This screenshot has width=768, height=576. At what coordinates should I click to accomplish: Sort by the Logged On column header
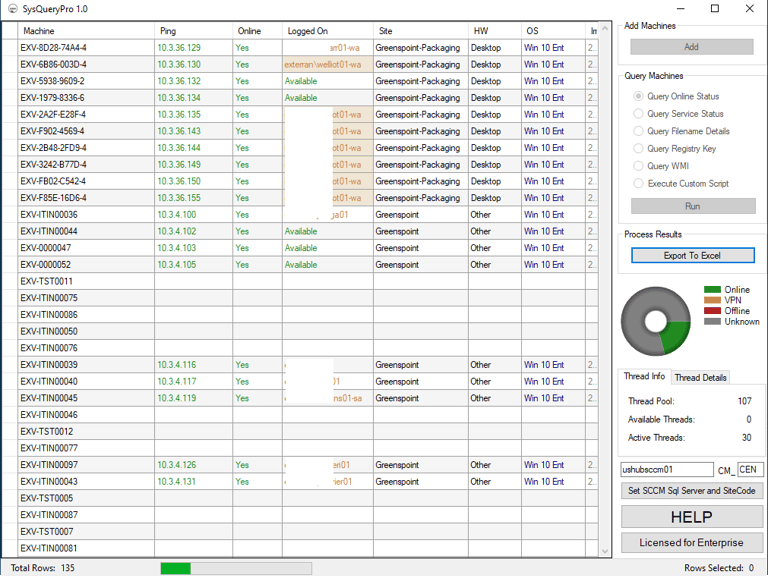tap(328, 31)
